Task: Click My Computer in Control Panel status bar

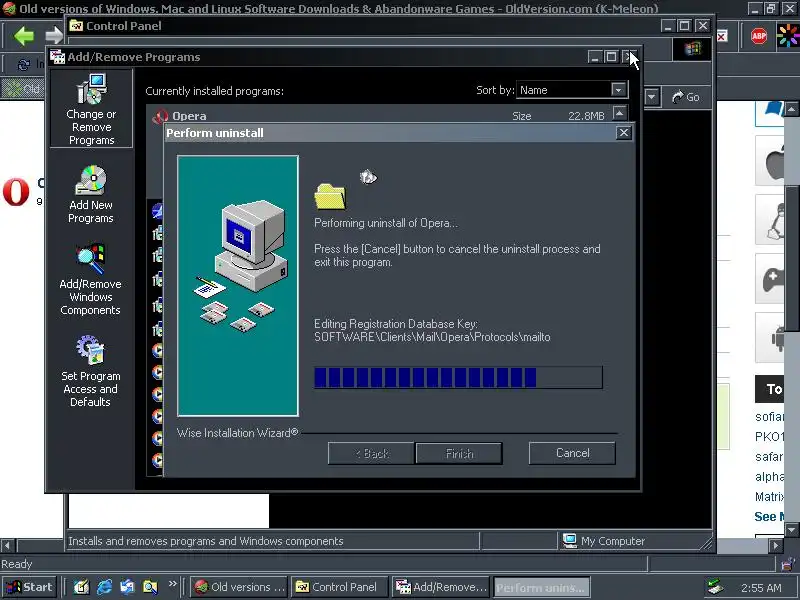Action: tap(604, 541)
